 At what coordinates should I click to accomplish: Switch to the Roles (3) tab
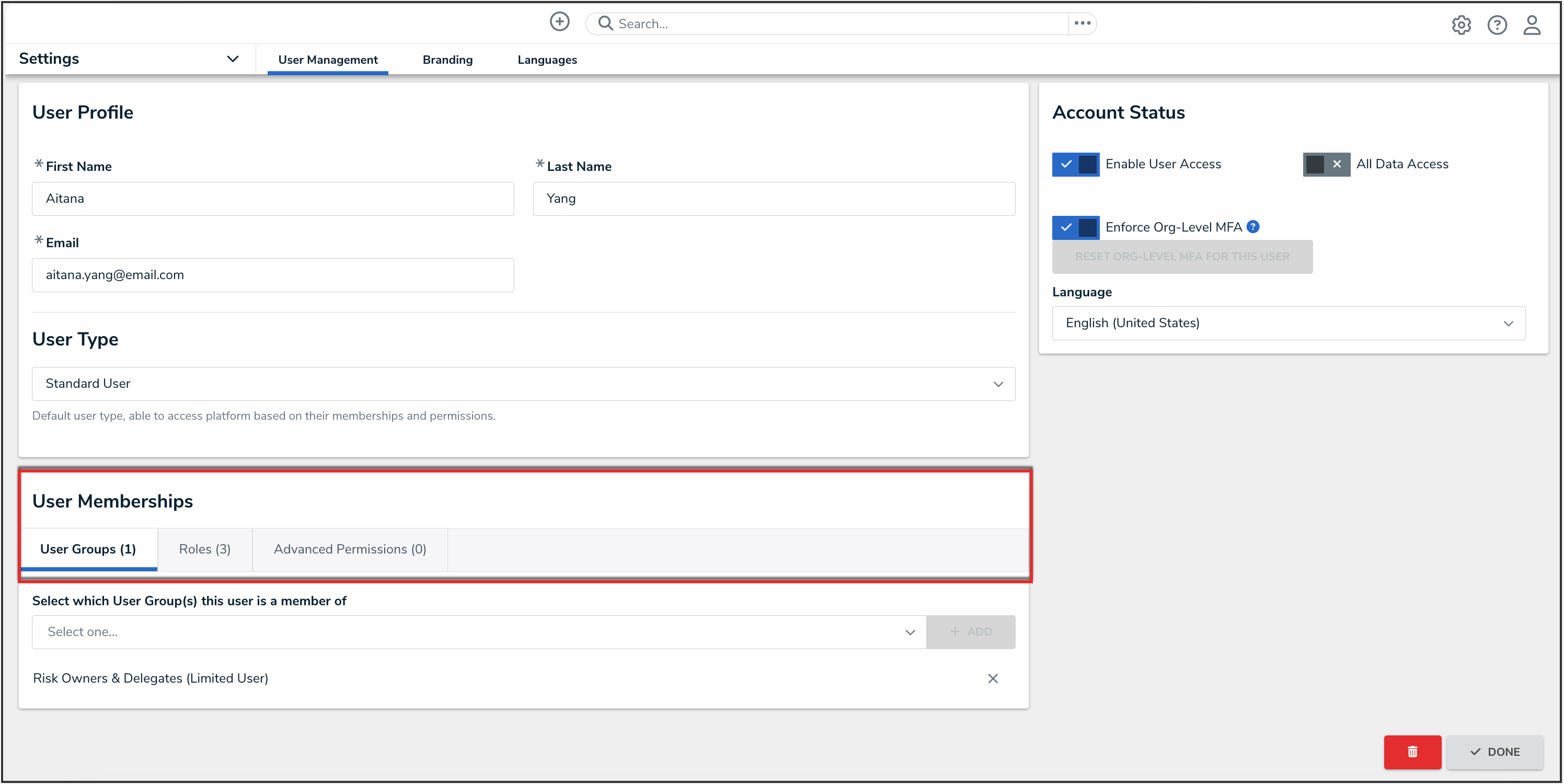[x=204, y=549]
